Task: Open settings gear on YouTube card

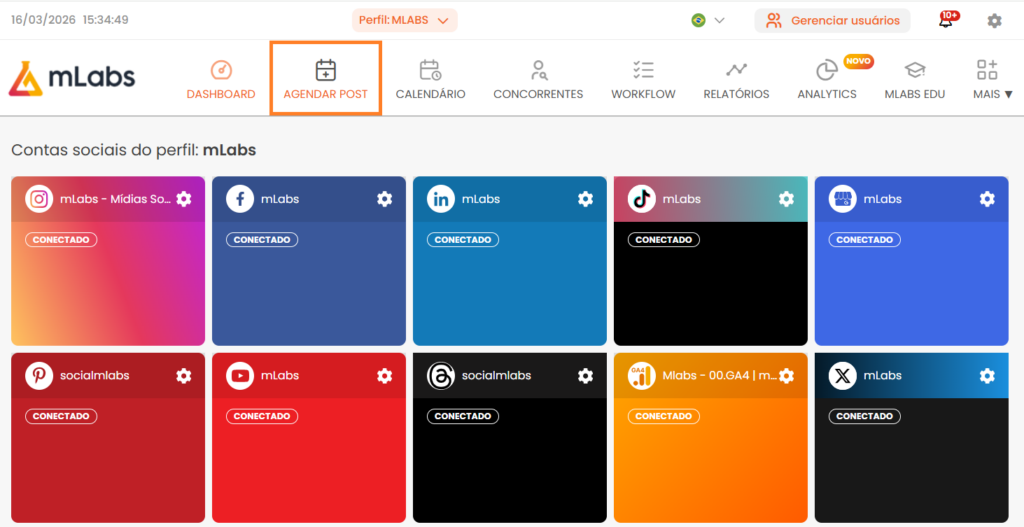Action: point(385,375)
